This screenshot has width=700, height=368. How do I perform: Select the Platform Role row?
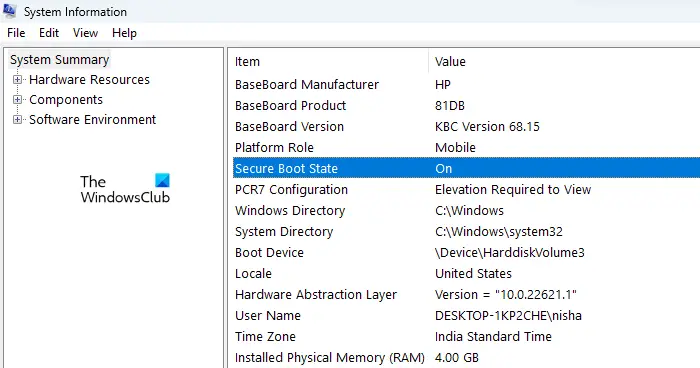click(467, 148)
